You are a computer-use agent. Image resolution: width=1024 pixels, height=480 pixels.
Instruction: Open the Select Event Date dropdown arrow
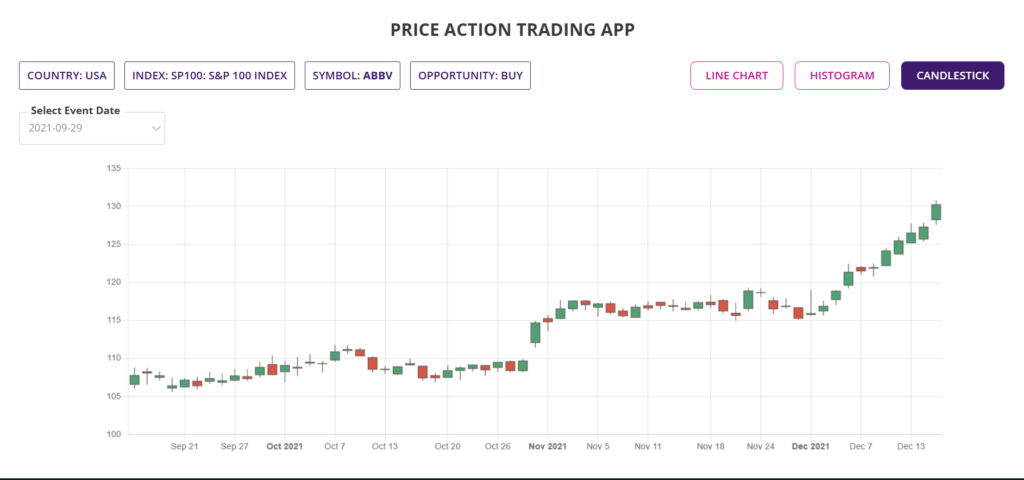point(156,128)
